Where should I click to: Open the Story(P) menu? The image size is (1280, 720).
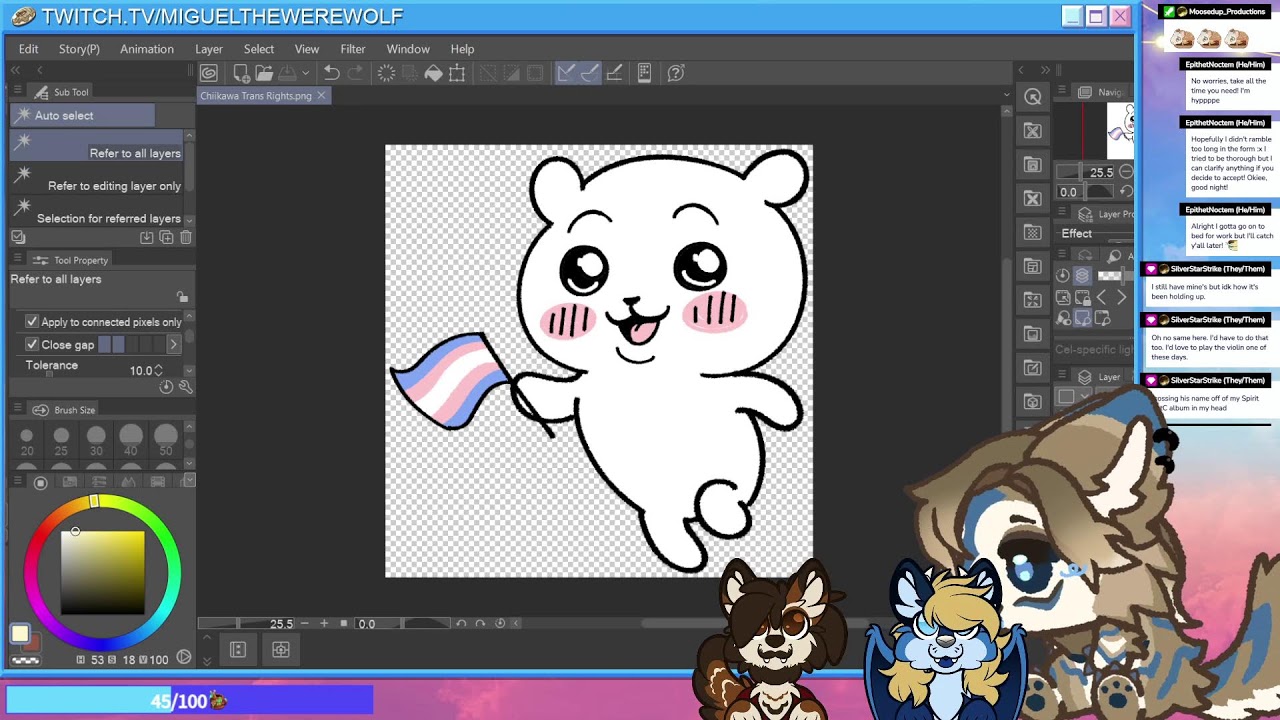click(79, 49)
